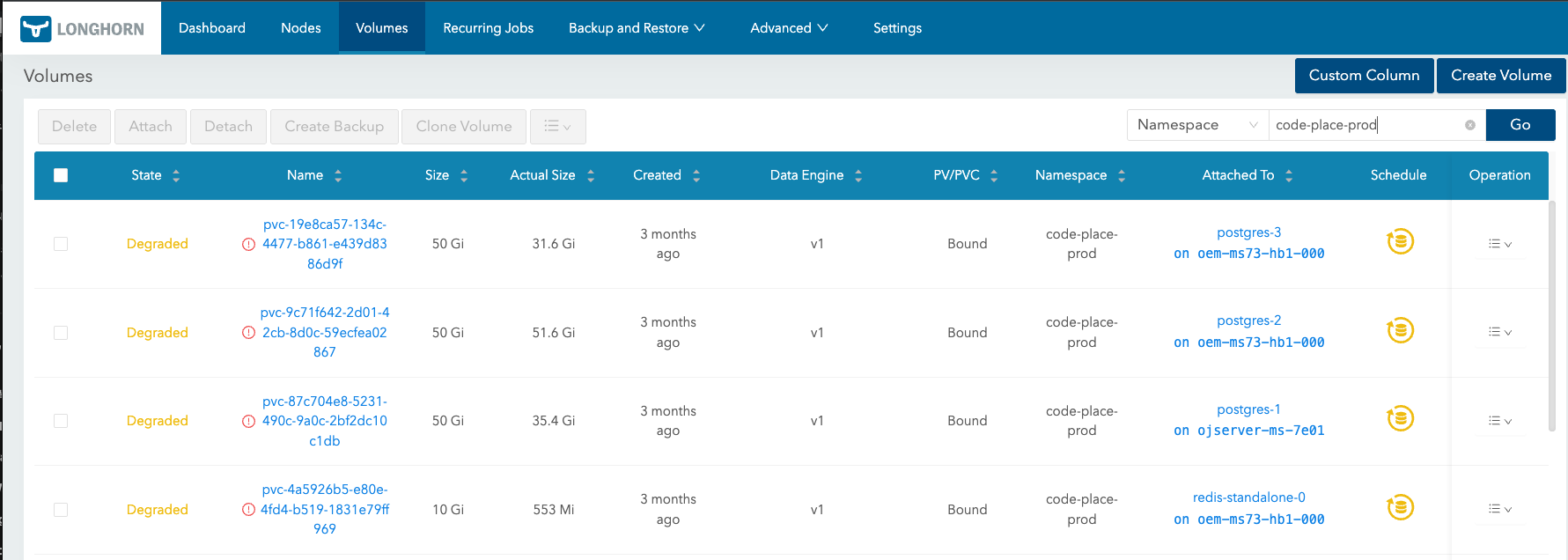Open the Nodes tab
Screen dimensions: 1568x560
pyautogui.click(x=301, y=28)
